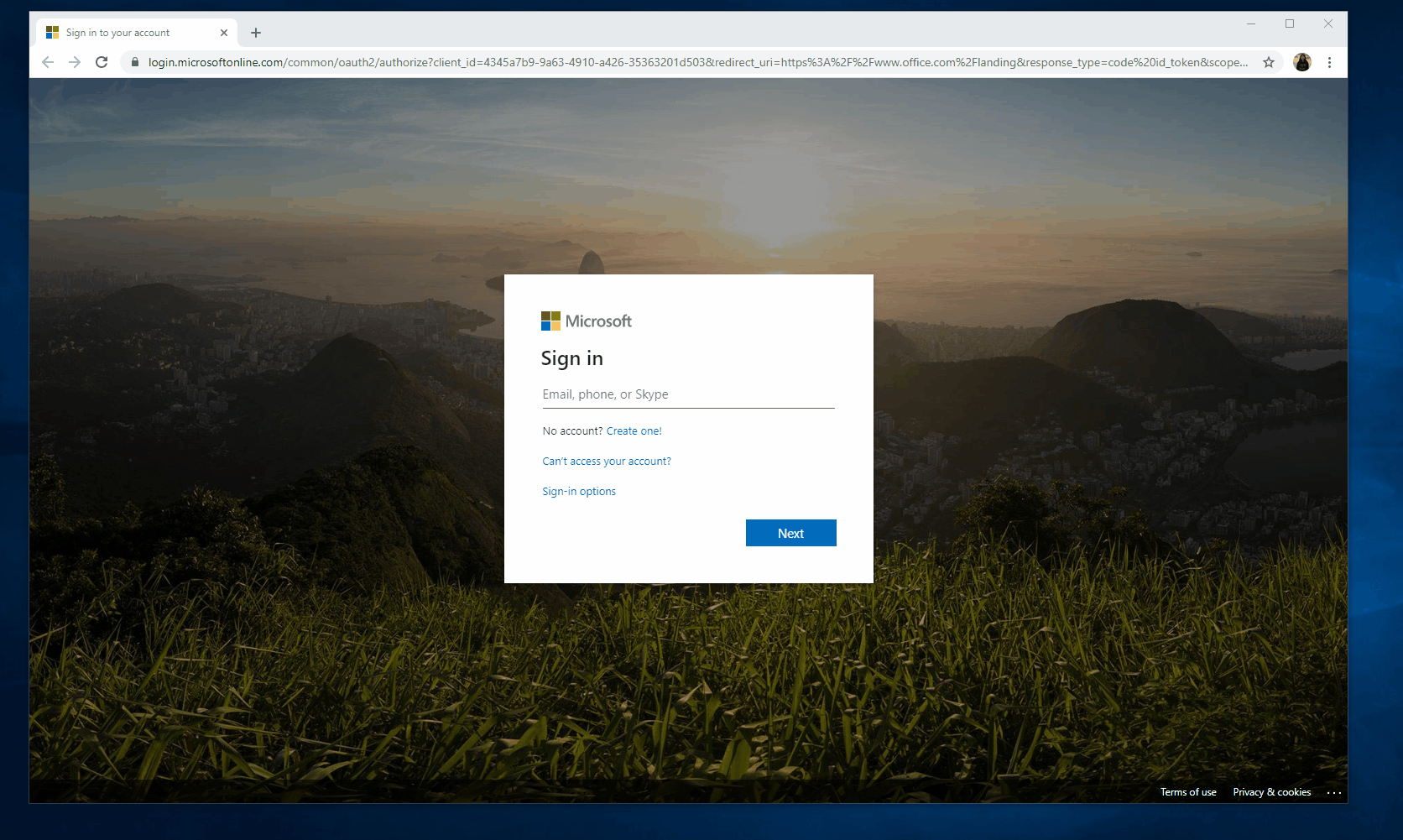Expand the footer ellipsis more options
Viewport: 1403px width, 840px height.
tap(1334, 792)
